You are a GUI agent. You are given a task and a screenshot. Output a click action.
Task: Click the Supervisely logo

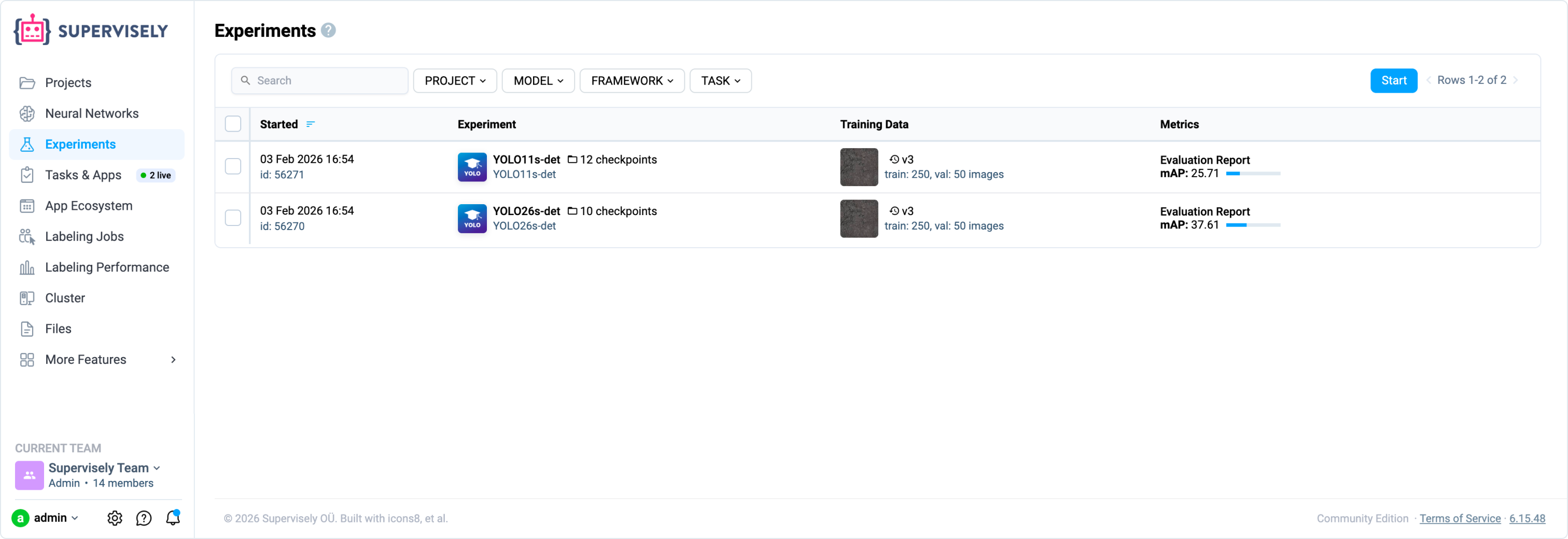point(91,31)
